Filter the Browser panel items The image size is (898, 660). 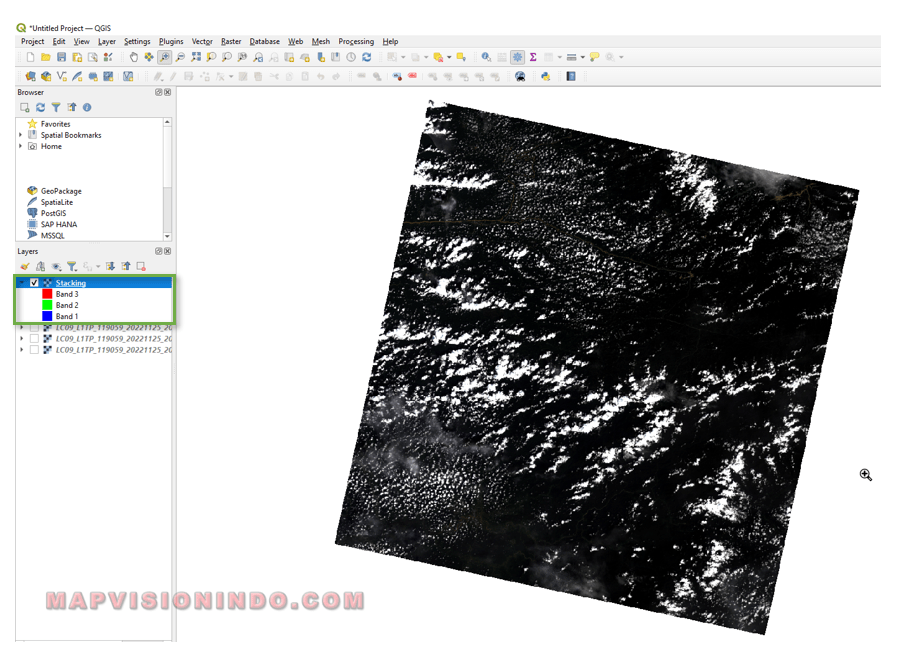coord(56,107)
